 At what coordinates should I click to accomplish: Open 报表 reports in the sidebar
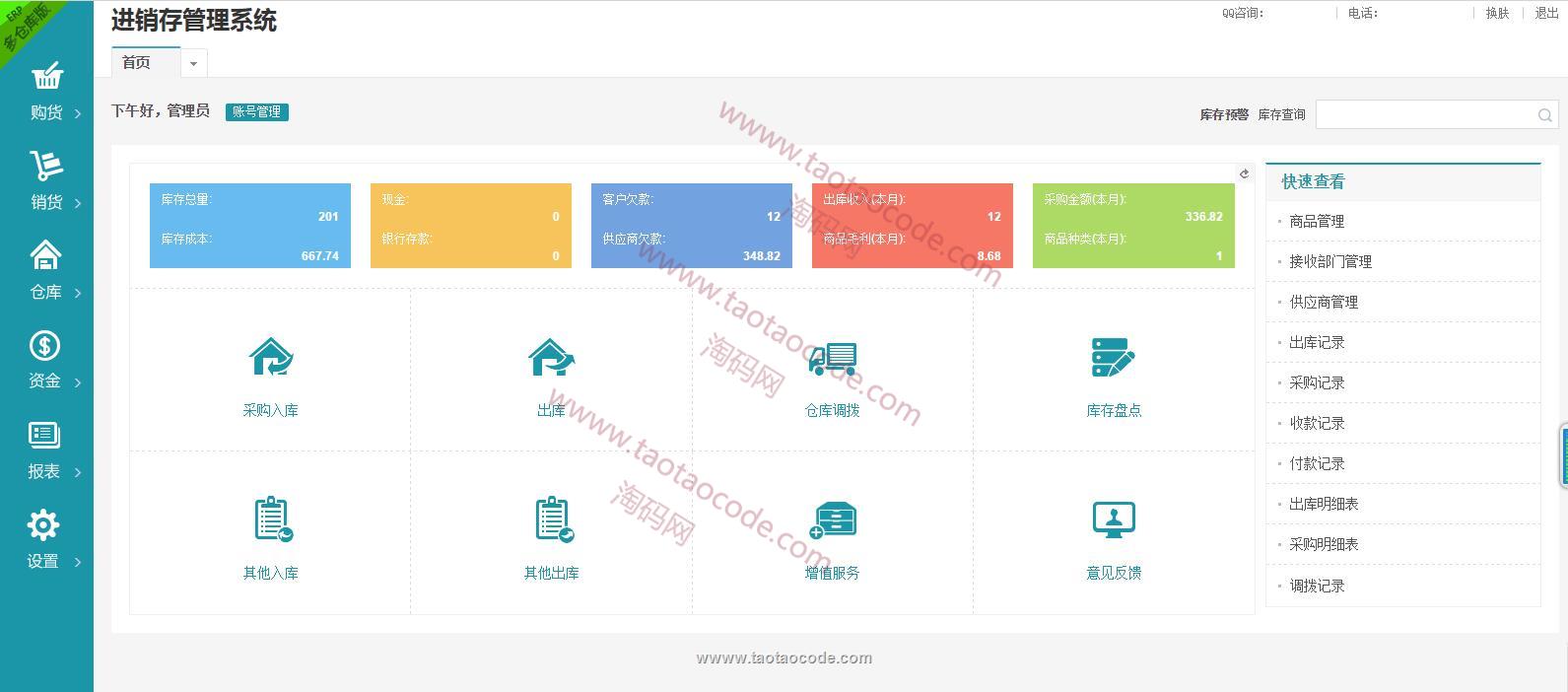tap(46, 450)
